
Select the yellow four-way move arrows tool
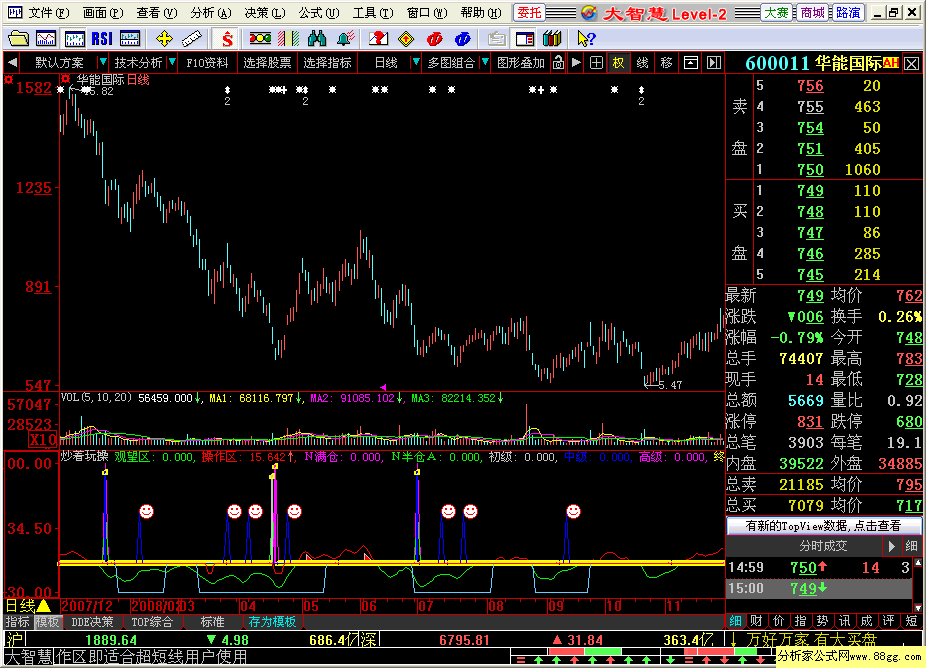164,39
